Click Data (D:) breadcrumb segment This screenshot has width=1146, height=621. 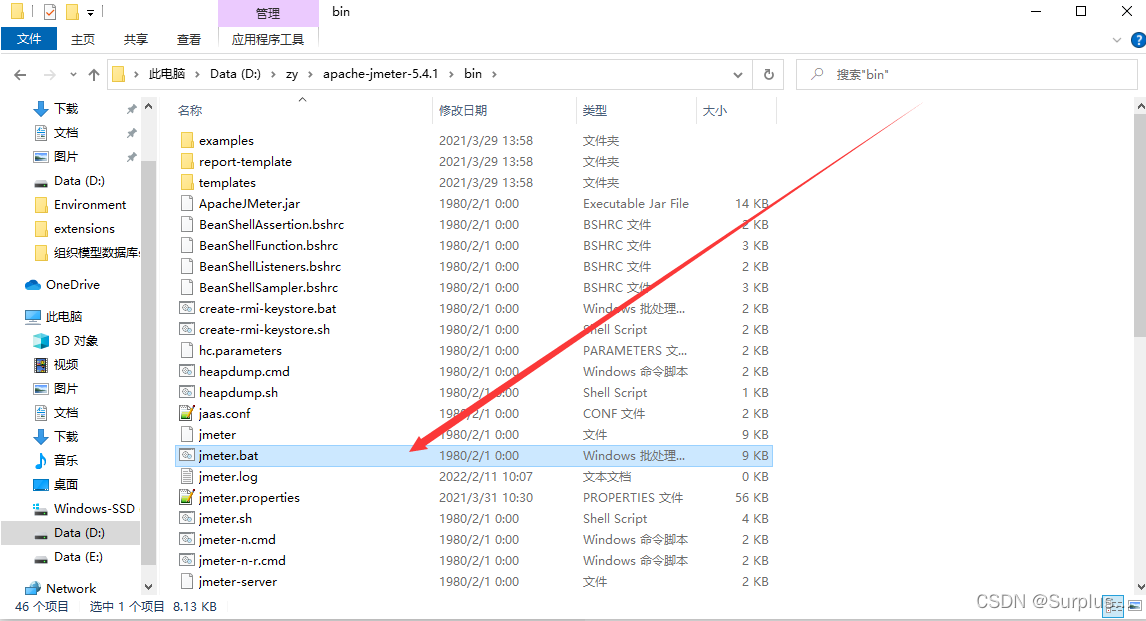click(235, 74)
